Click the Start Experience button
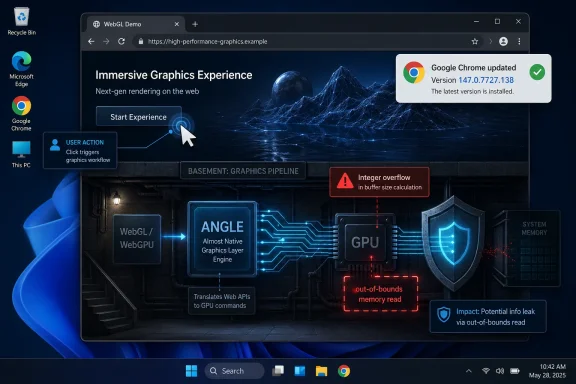Screen dimensions: 576x384 point(138,117)
